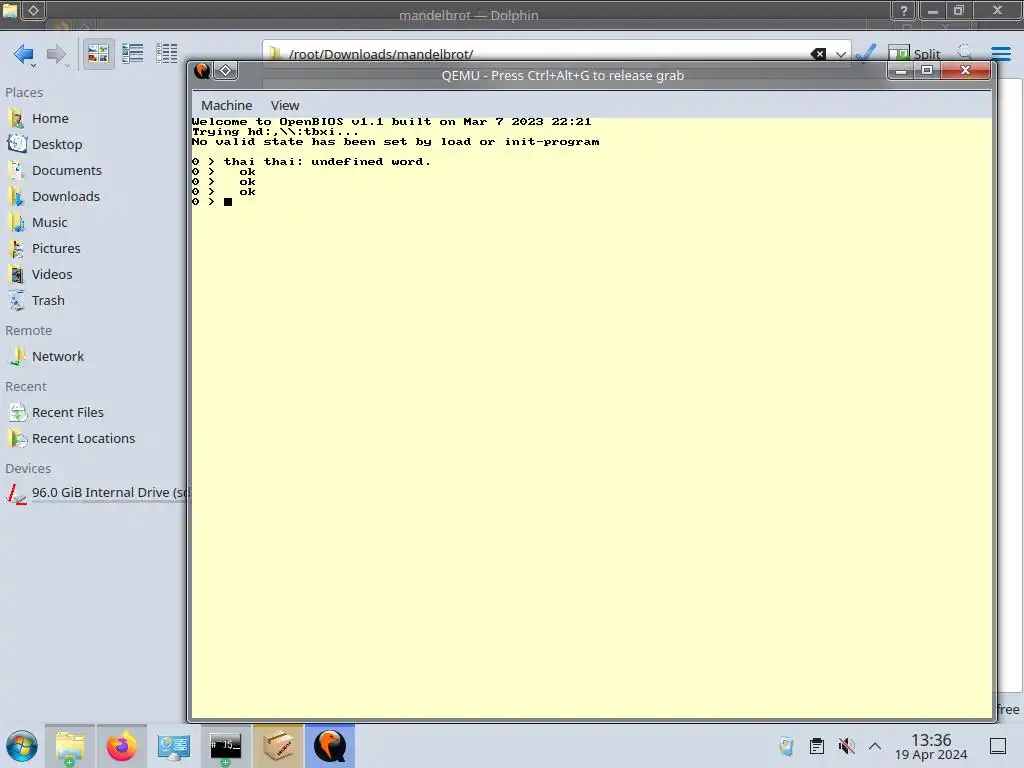Open the clipboard tray icon
Screen dimensions: 1024x768
point(816,746)
